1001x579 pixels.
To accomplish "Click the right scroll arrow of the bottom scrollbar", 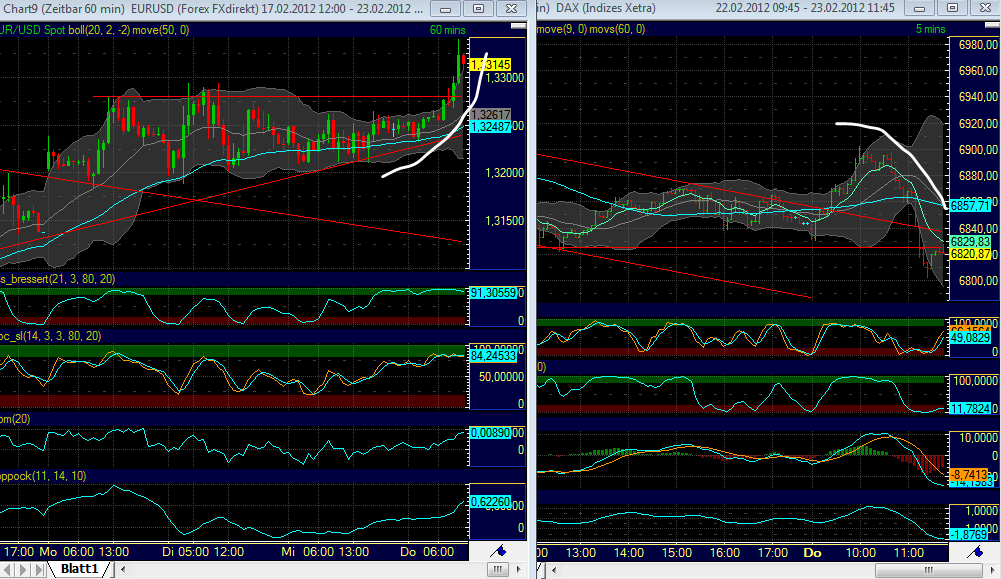I will coord(519,569).
